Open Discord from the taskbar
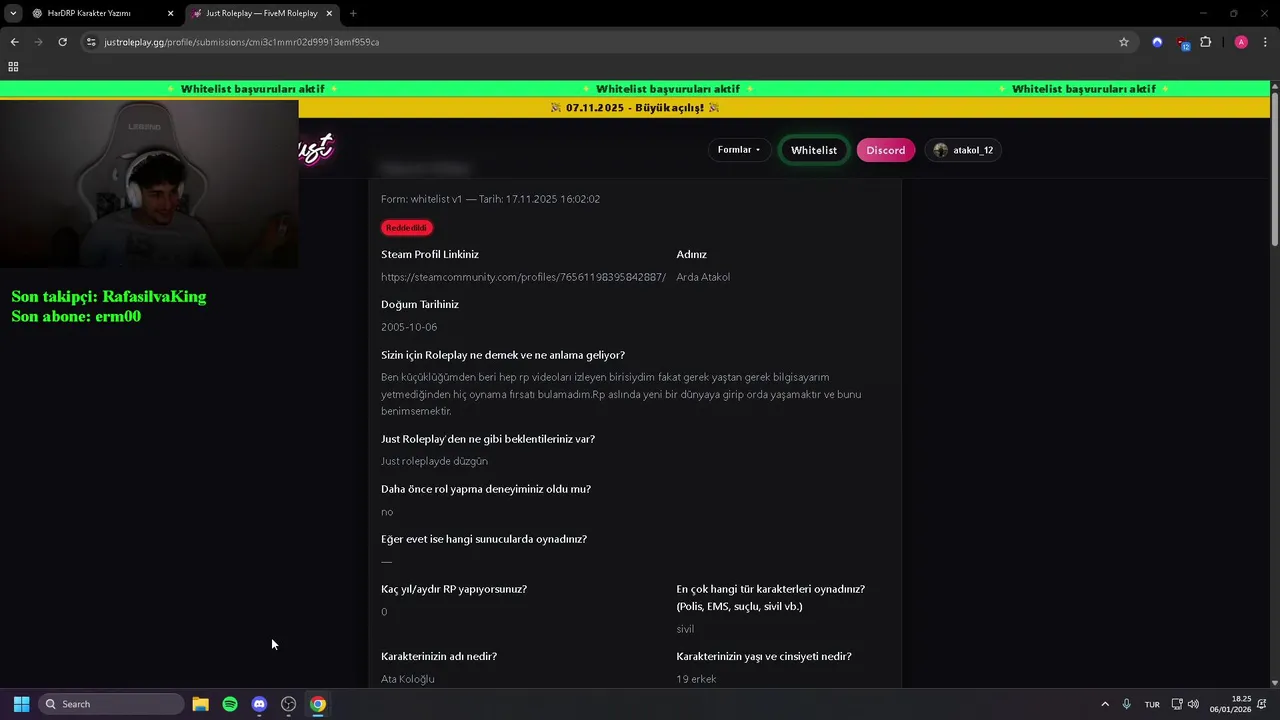Image resolution: width=1280 pixels, height=720 pixels. click(x=259, y=704)
